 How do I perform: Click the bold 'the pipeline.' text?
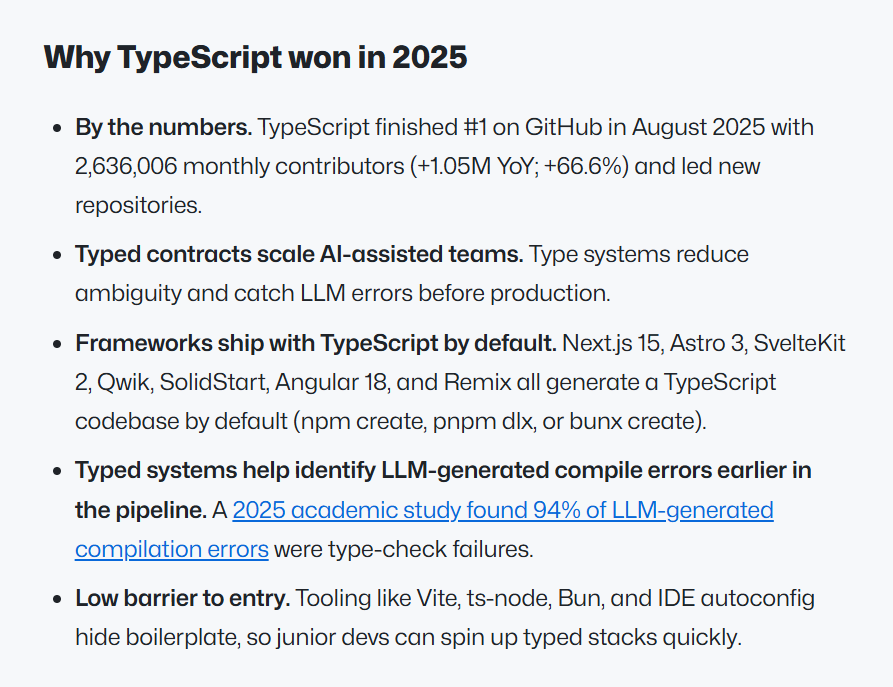coord(141,510)
